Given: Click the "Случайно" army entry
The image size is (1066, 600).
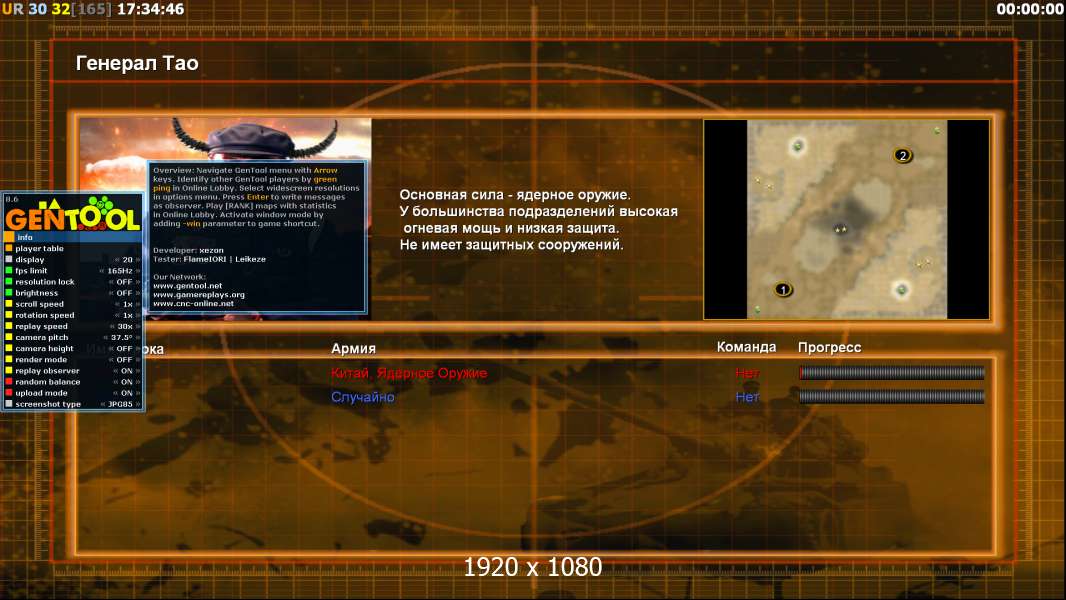Looking at the screenshot, I should coord(362,397).
